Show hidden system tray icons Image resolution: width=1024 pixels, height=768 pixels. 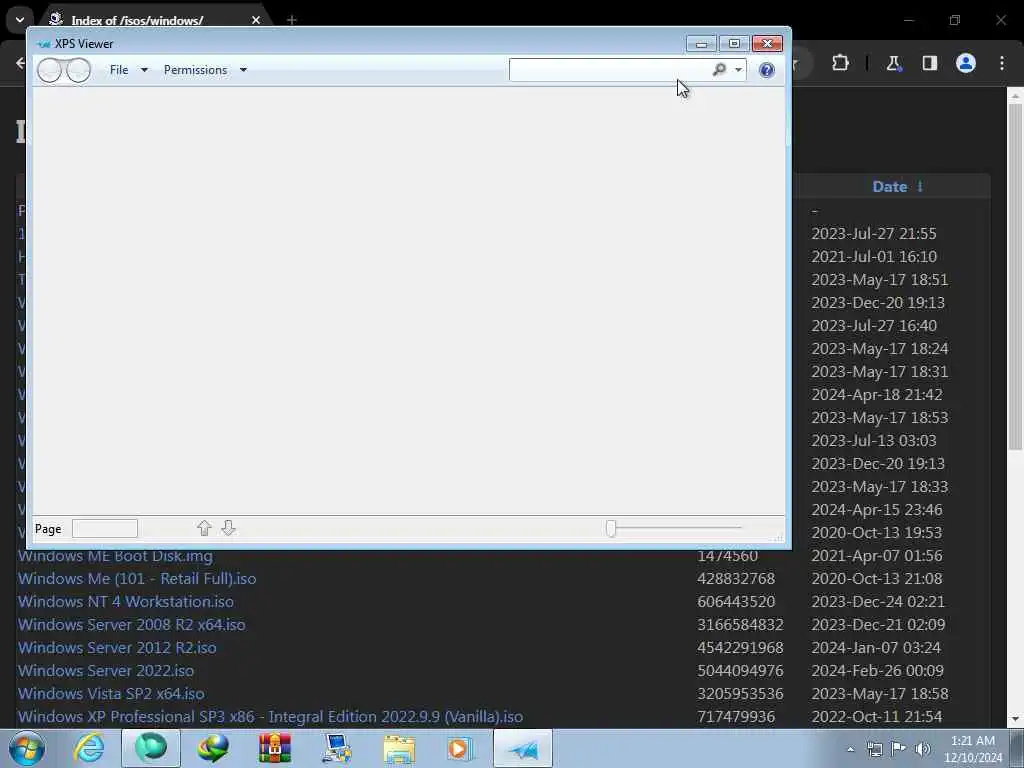(850, 749)
